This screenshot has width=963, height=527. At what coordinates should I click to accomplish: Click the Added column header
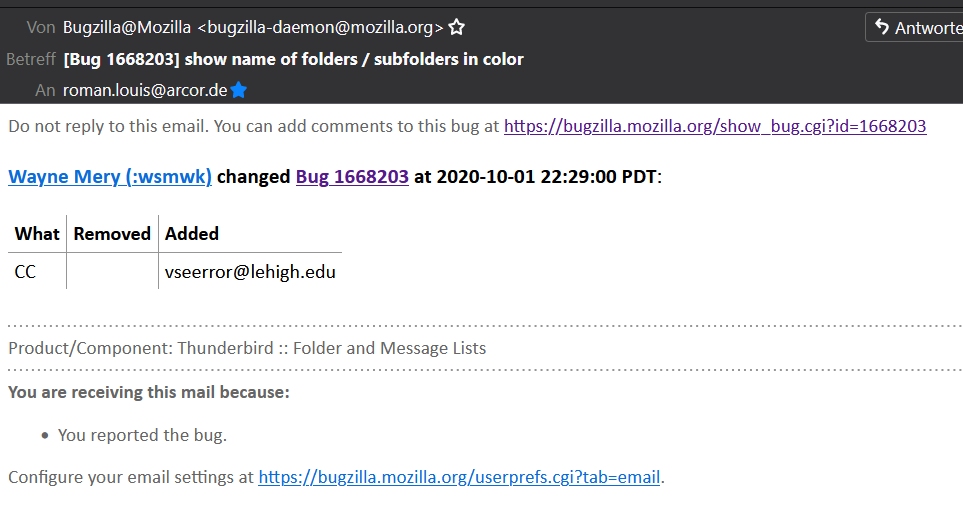tap(192, 234)
